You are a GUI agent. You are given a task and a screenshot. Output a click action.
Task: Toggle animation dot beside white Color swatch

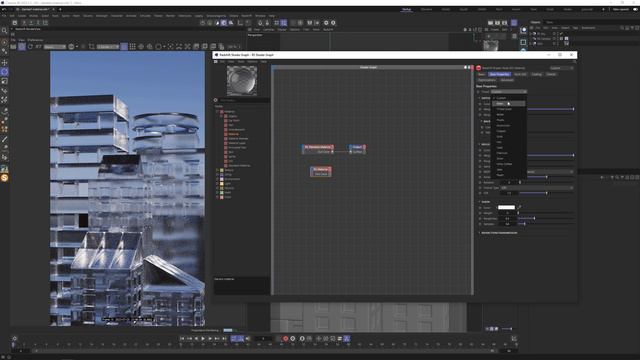point(480,207)
